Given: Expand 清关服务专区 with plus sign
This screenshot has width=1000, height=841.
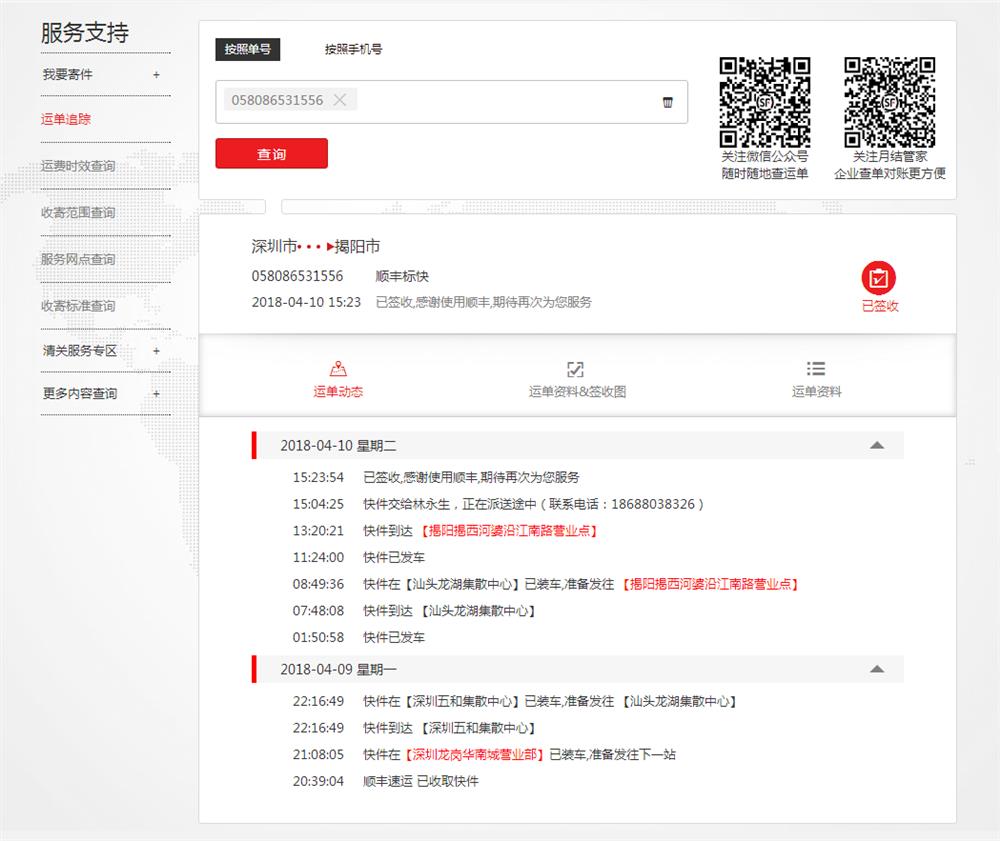Looking at the screenshot, I should [x=156, y=351].
